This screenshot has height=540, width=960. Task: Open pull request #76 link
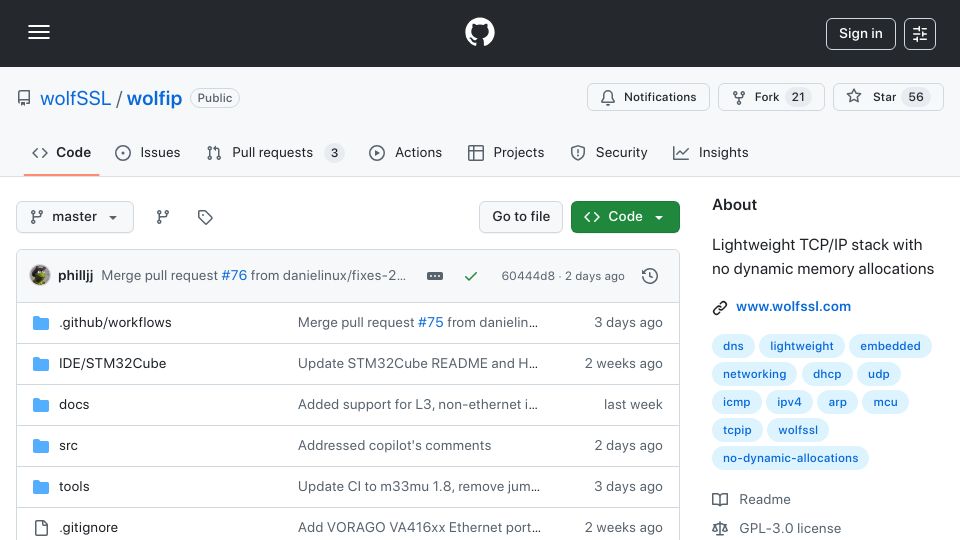234,276
